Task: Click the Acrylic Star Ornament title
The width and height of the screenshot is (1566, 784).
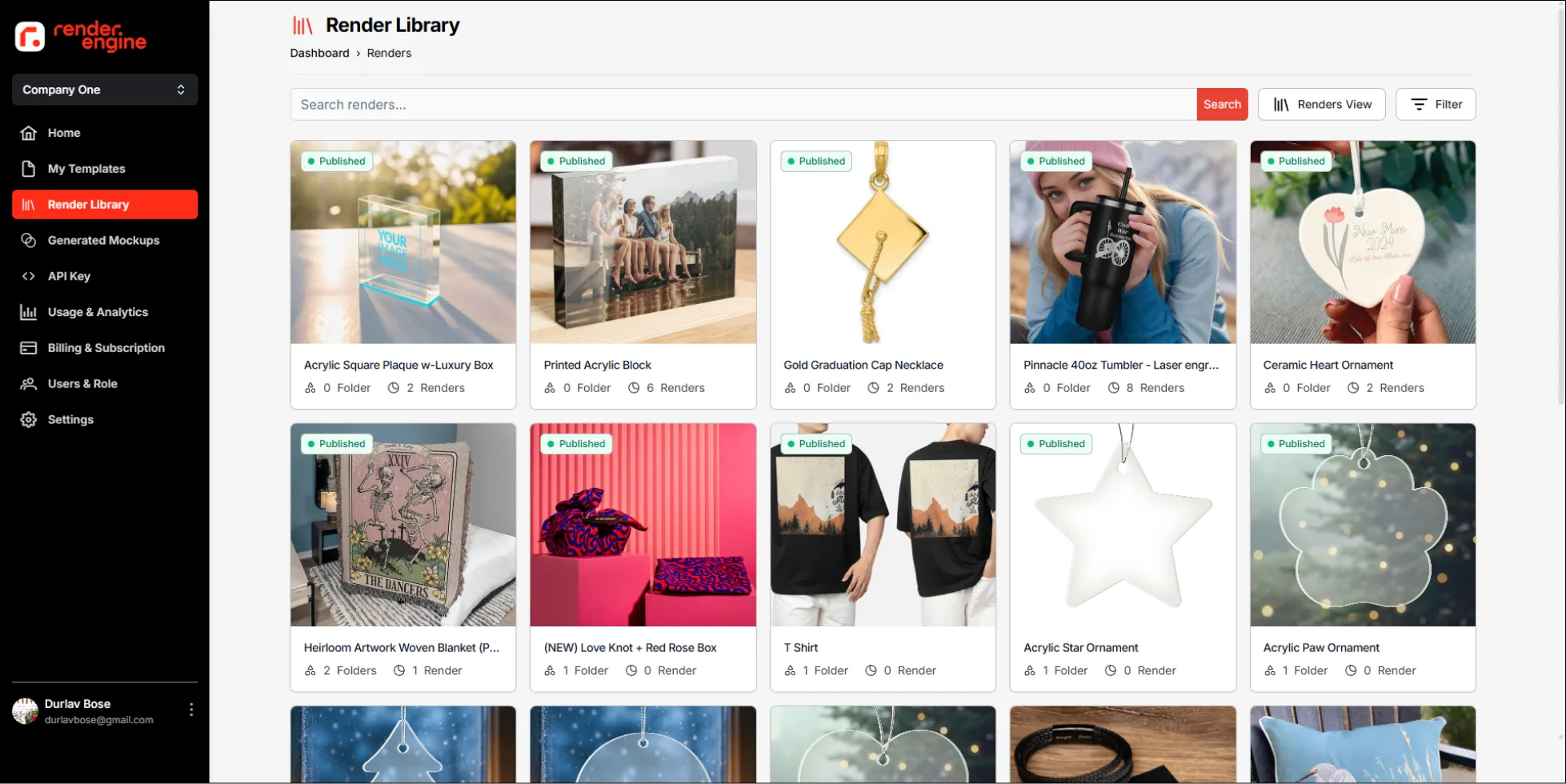Action: click(x=1081, y=647)
